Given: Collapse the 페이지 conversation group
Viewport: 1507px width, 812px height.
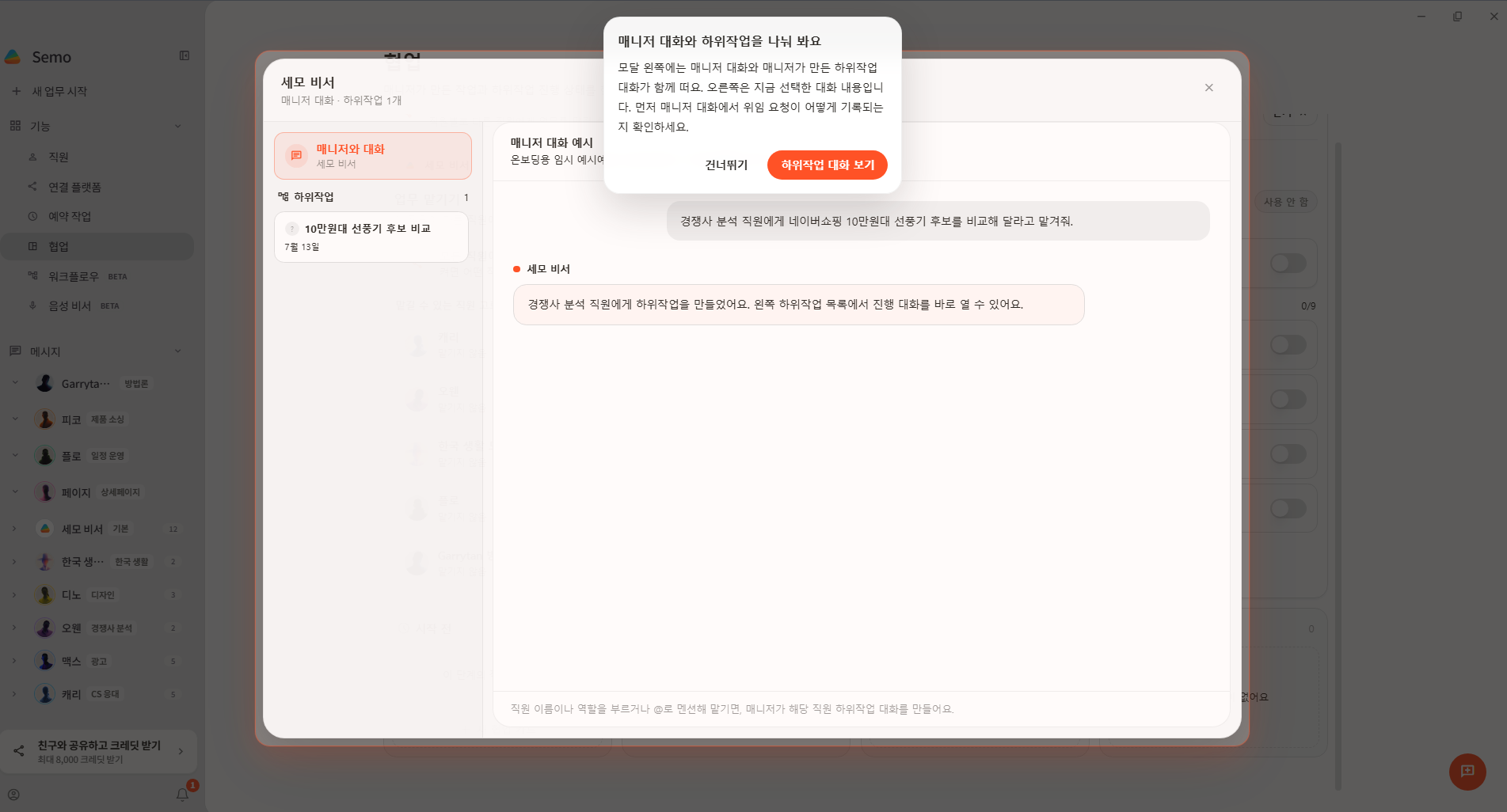Looking at the screenshot, I should pos(14,492).
